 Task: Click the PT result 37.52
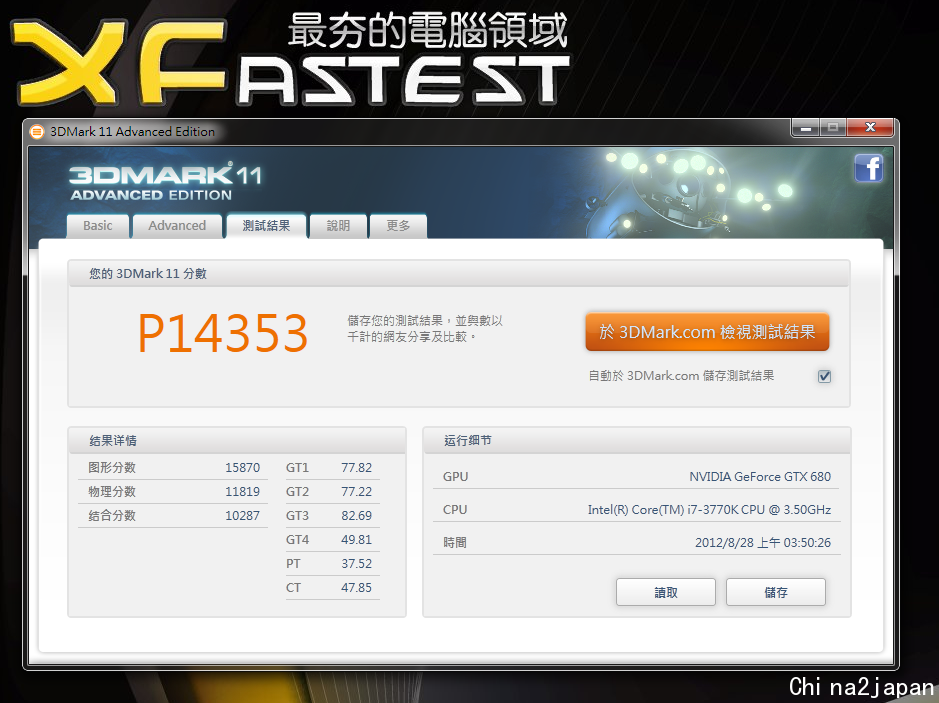356,563
